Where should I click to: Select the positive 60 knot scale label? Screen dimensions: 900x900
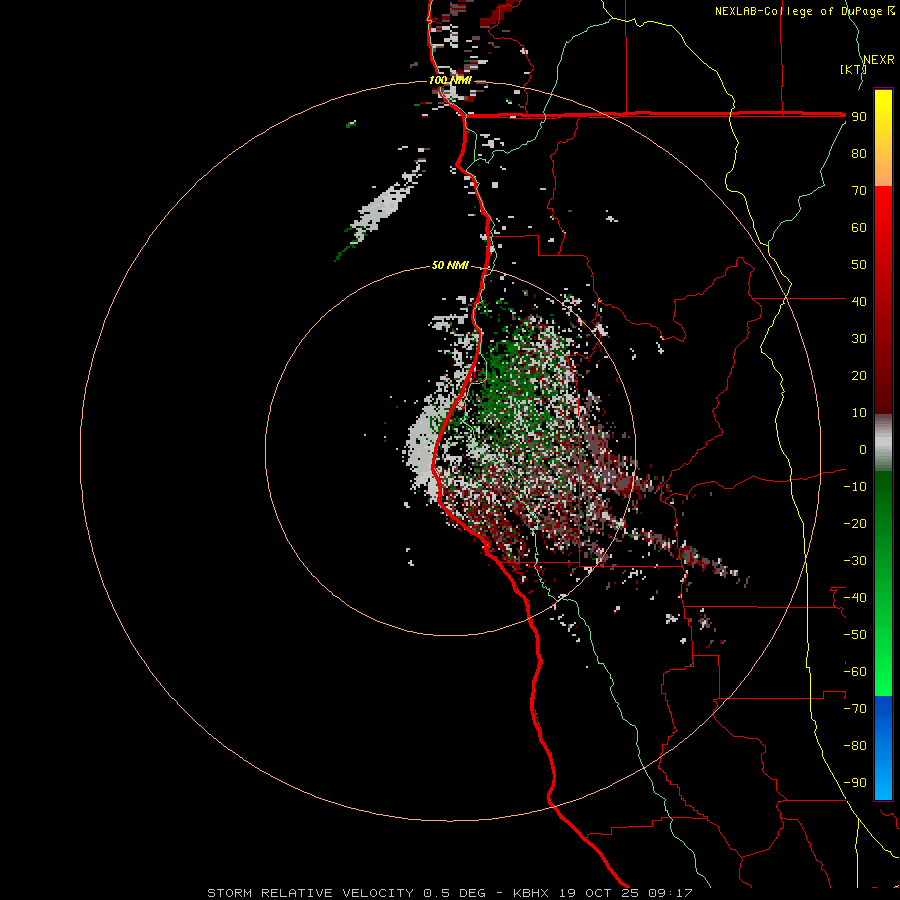pyautogui.click(x=859, y=228)
